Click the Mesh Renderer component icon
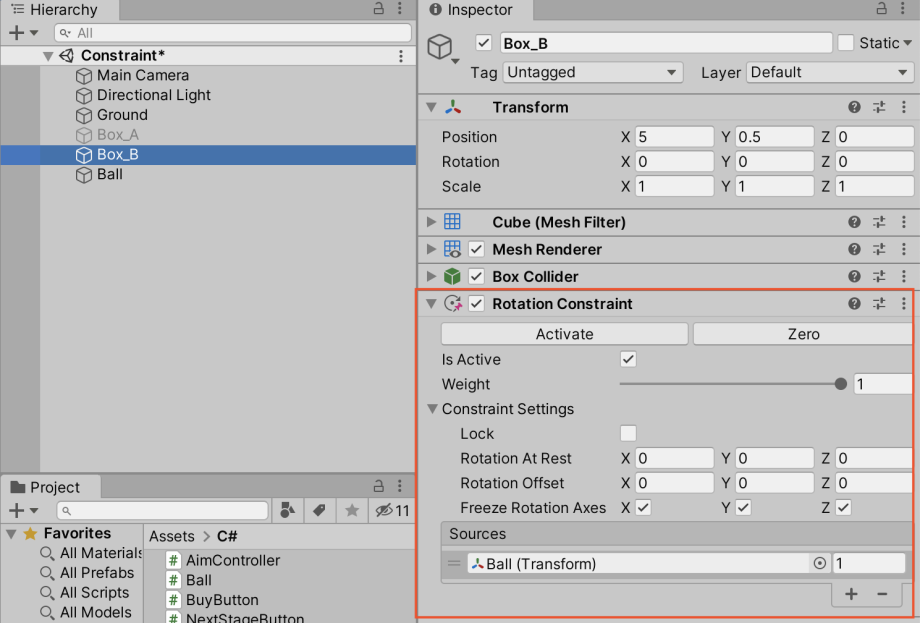920x623 pixels. [454, 249]
